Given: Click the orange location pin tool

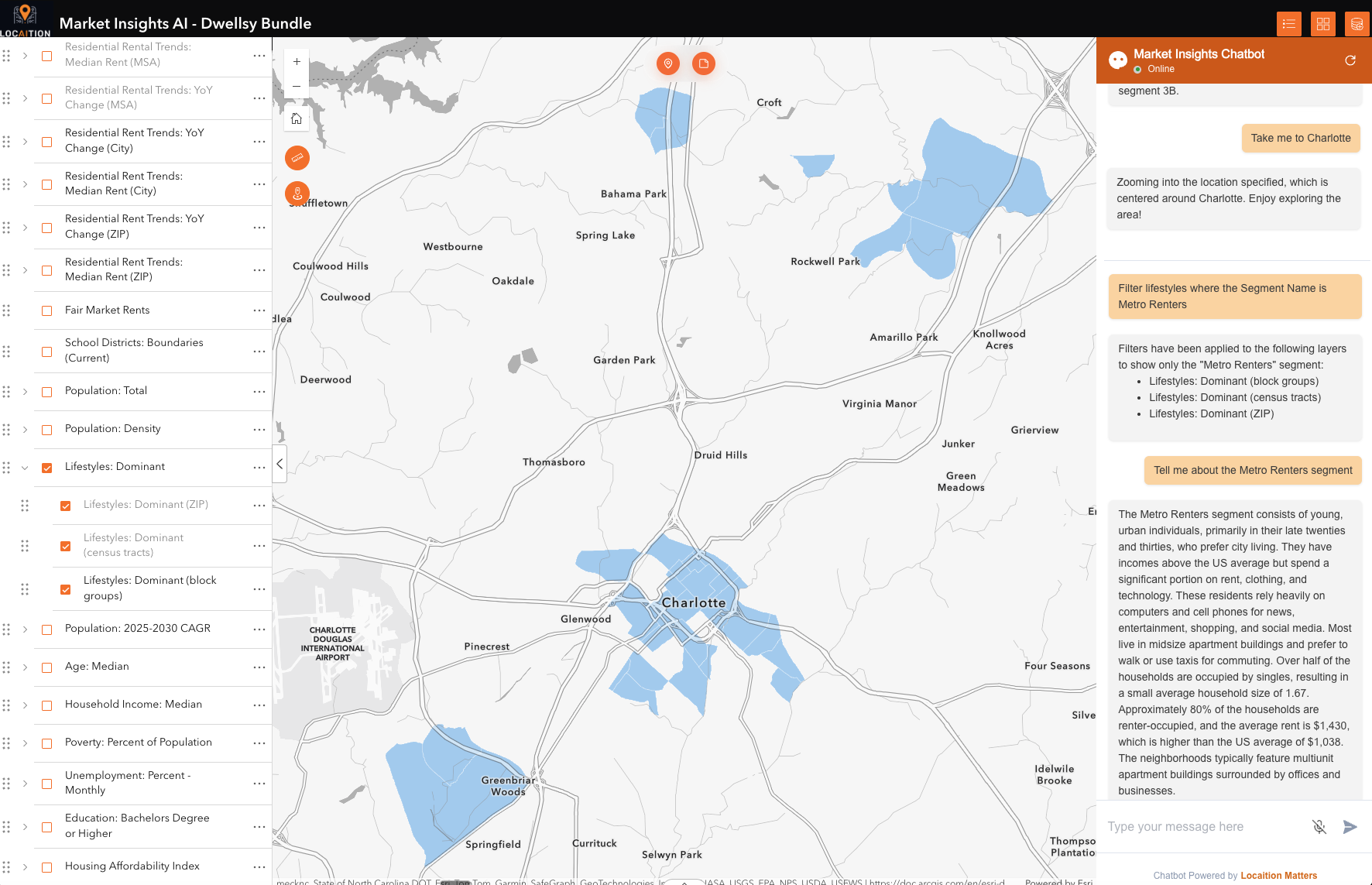Looking at the screenshot, I should coord(668,63).
